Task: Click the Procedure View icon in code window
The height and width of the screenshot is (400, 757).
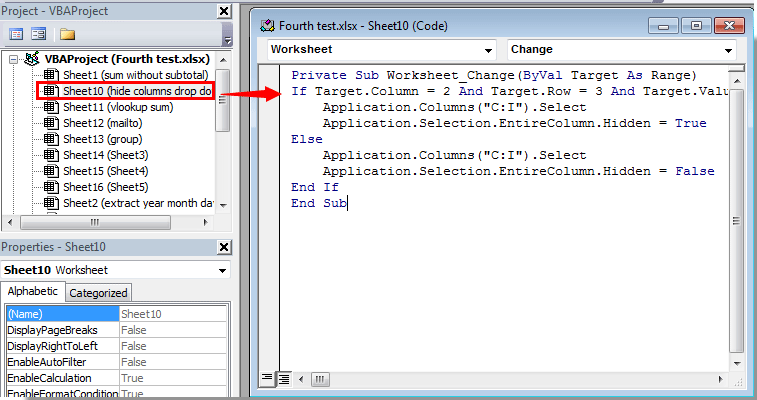Action: (268, 378)
